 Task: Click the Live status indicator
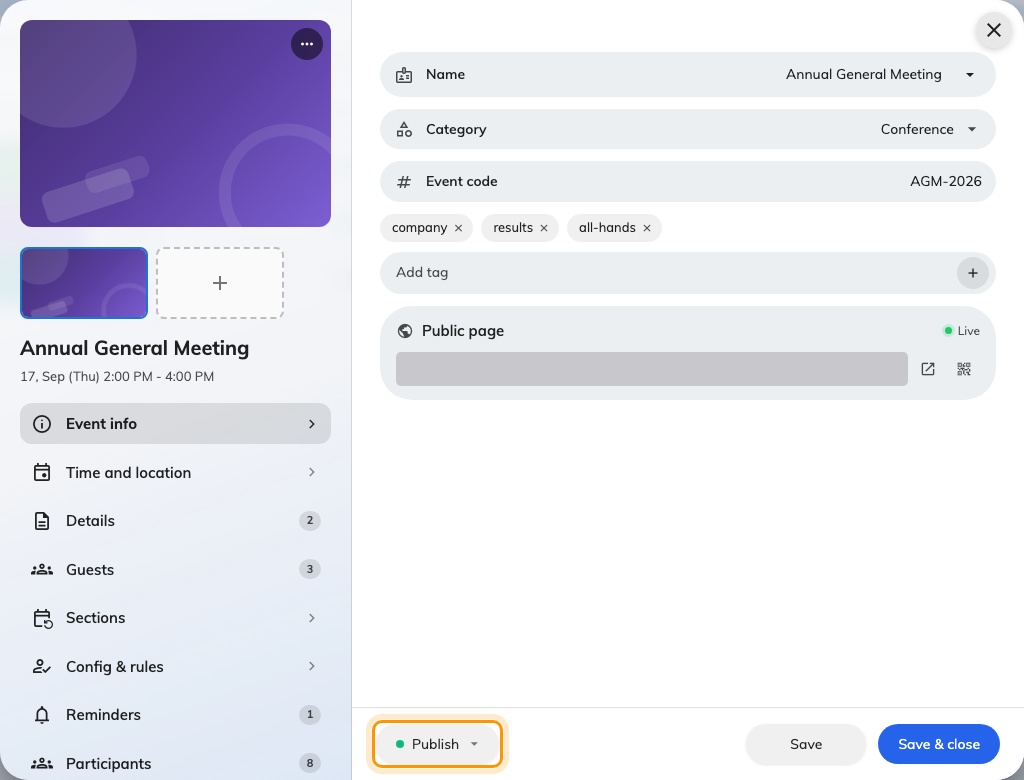tap(961, 331)
